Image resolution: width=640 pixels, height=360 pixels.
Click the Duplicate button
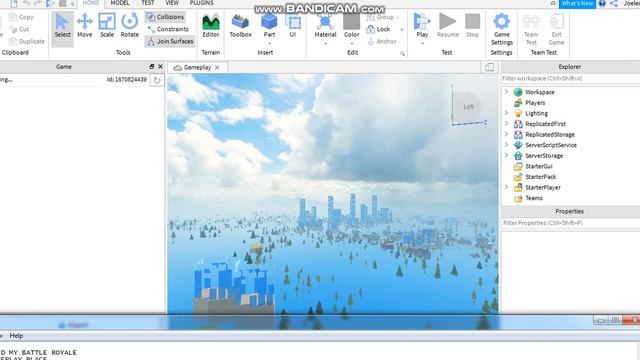pyautogui.click(x=27, y=41)
